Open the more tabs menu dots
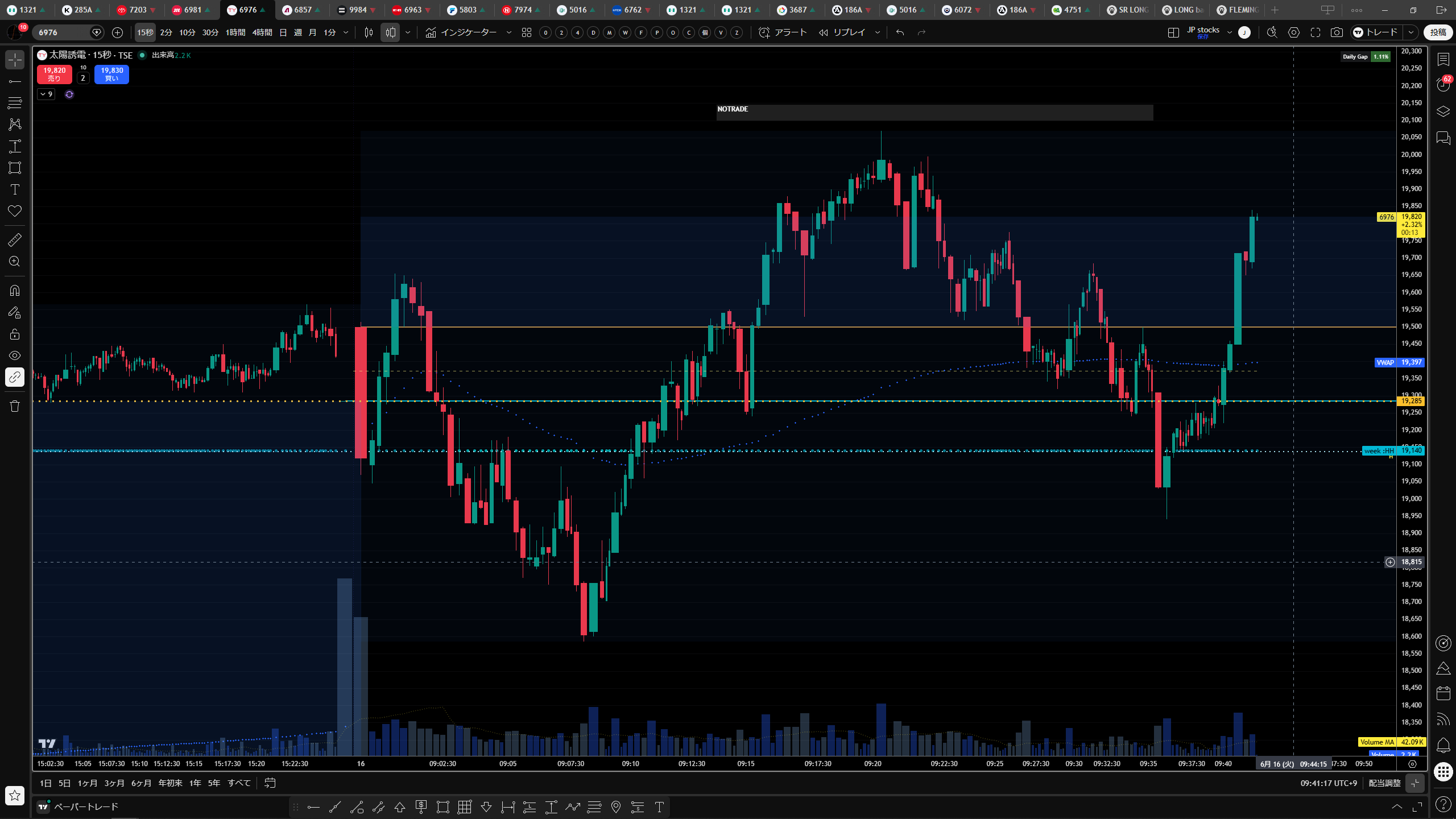 click(1356, 10)
